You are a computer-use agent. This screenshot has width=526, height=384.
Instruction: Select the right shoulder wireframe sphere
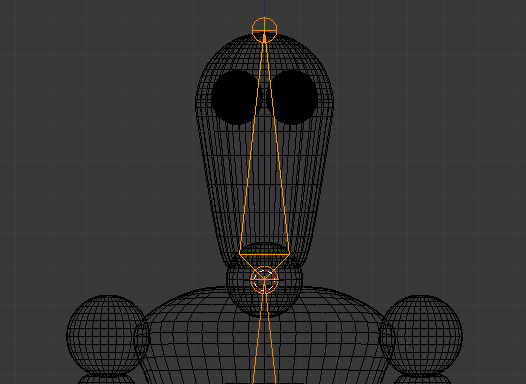421,335
